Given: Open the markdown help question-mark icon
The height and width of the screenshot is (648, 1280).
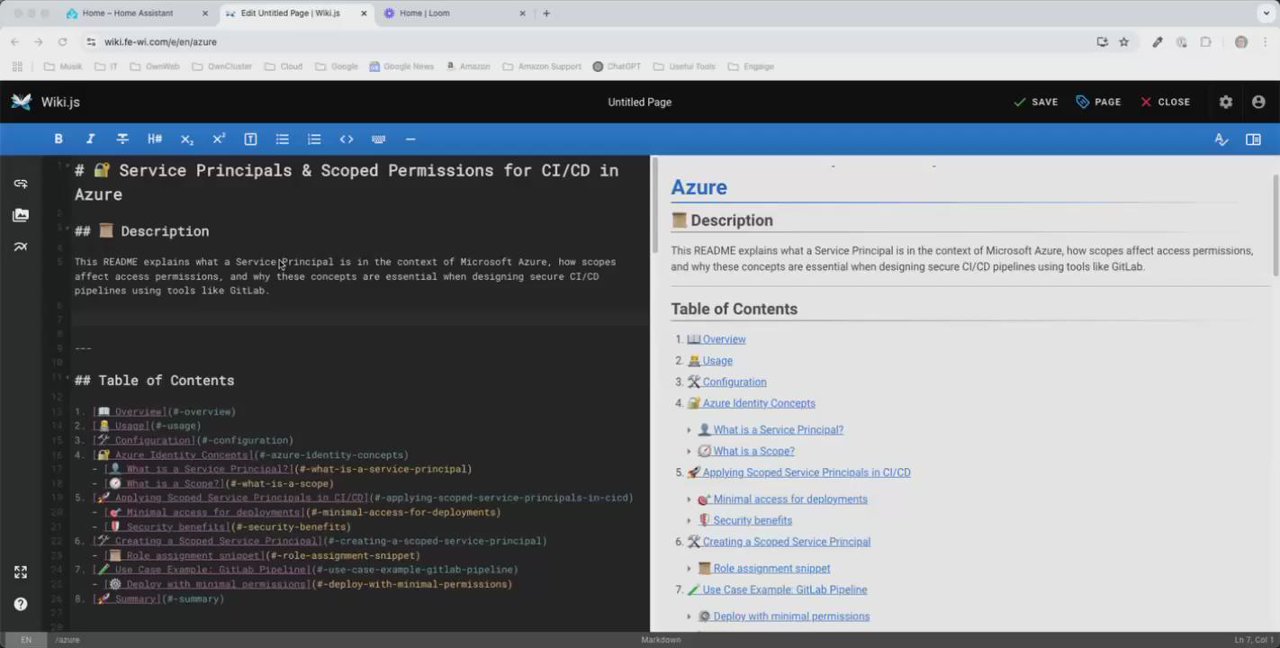Looking at the screenshot, I should coord(20,604).
